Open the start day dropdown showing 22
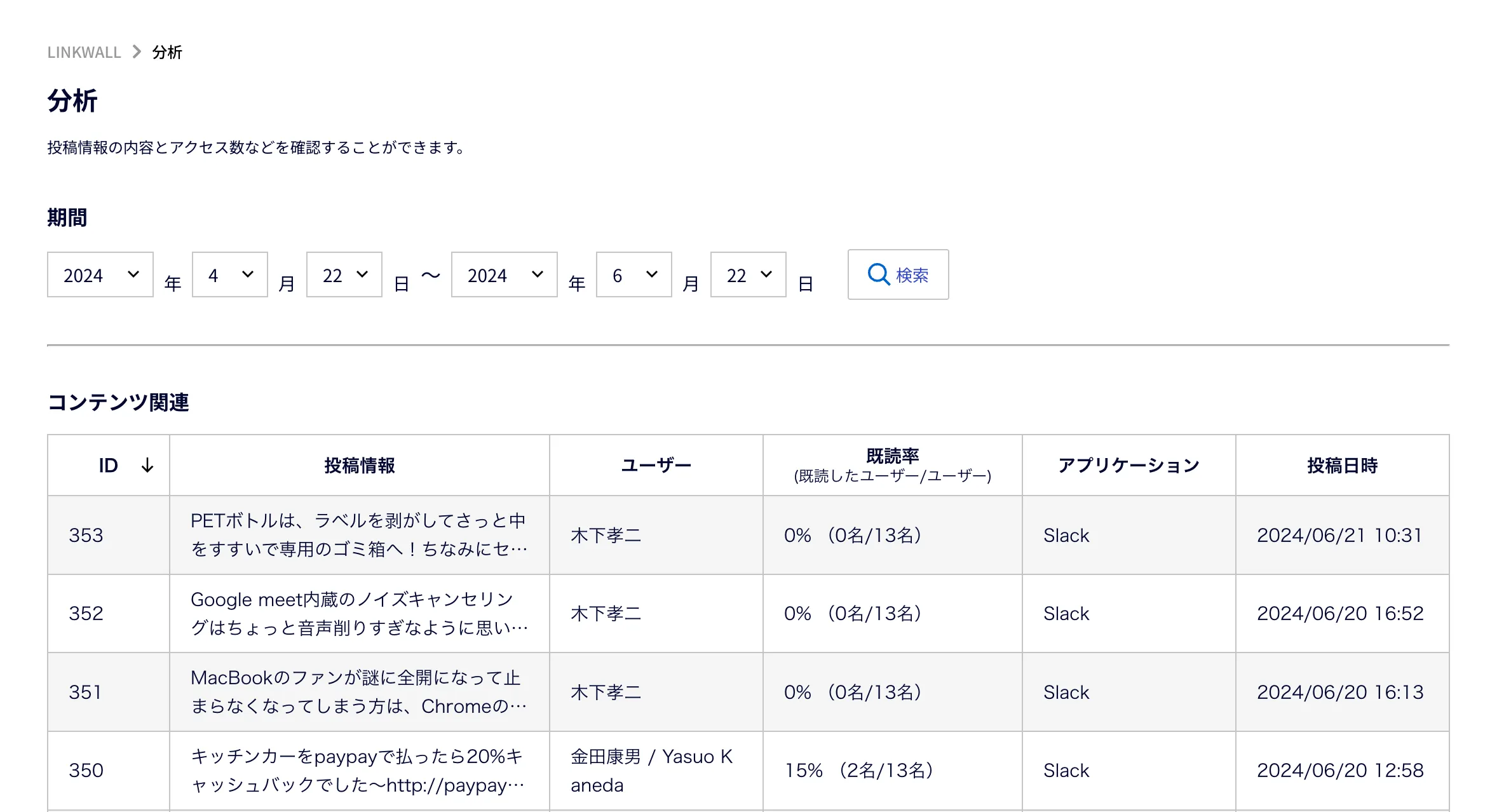 pyautogui.click(x=344, y=274)
